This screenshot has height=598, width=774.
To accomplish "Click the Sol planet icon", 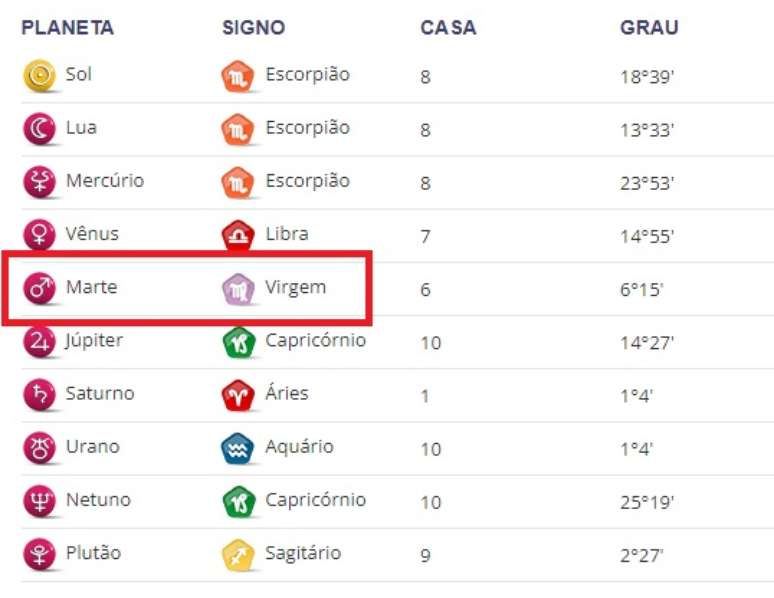I will pos(39,76).
